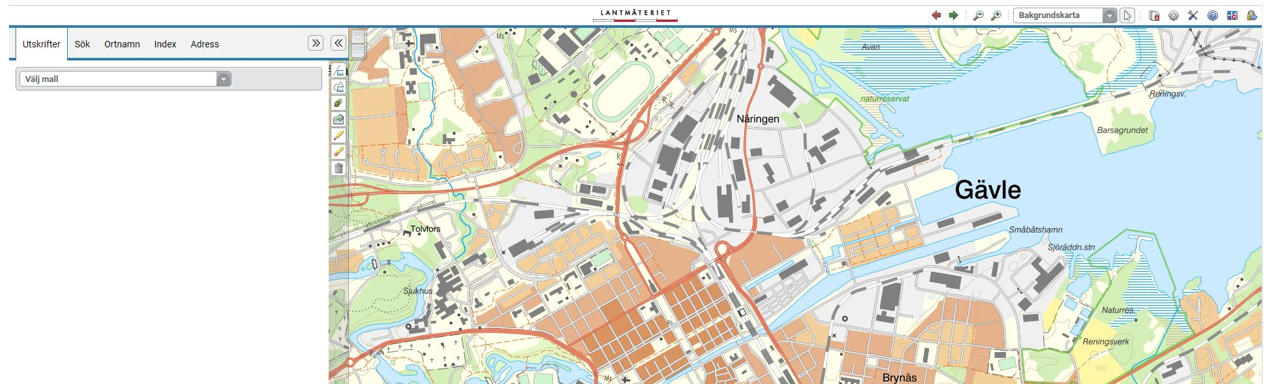Click the zoom out magnifier icon
The image size is (1267, 391).
979,15
